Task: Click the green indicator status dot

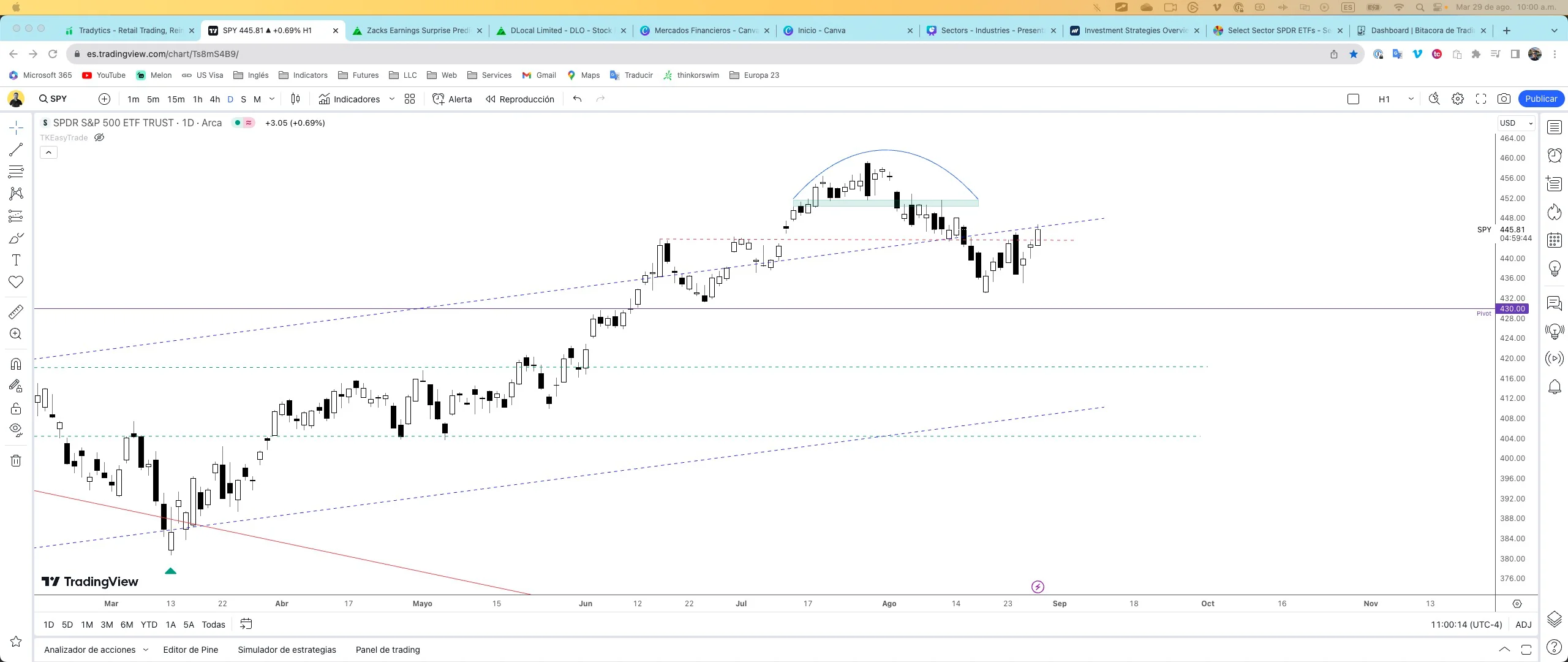Action: point(236,123)
